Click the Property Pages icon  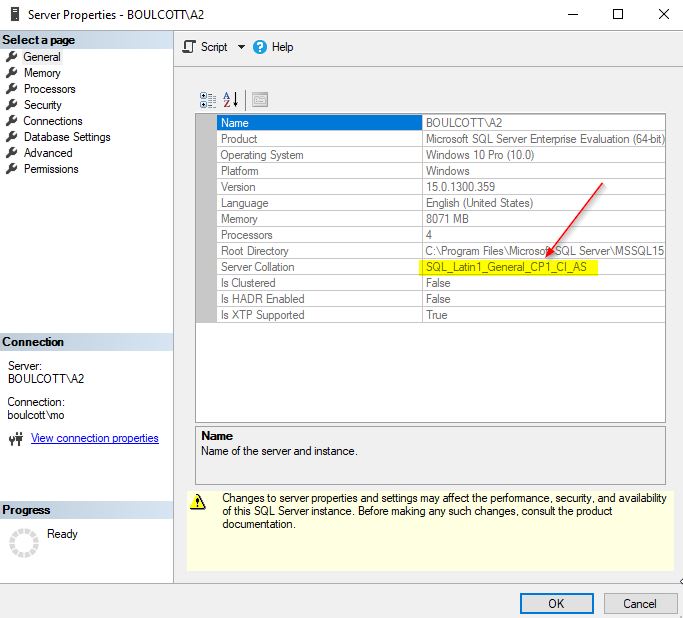[x=260, y=100]
